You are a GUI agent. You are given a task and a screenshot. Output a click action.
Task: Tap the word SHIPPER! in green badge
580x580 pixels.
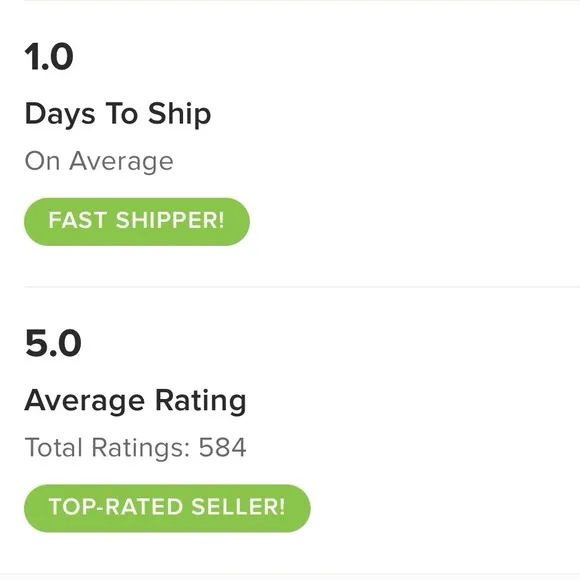(x=170, y=220)
